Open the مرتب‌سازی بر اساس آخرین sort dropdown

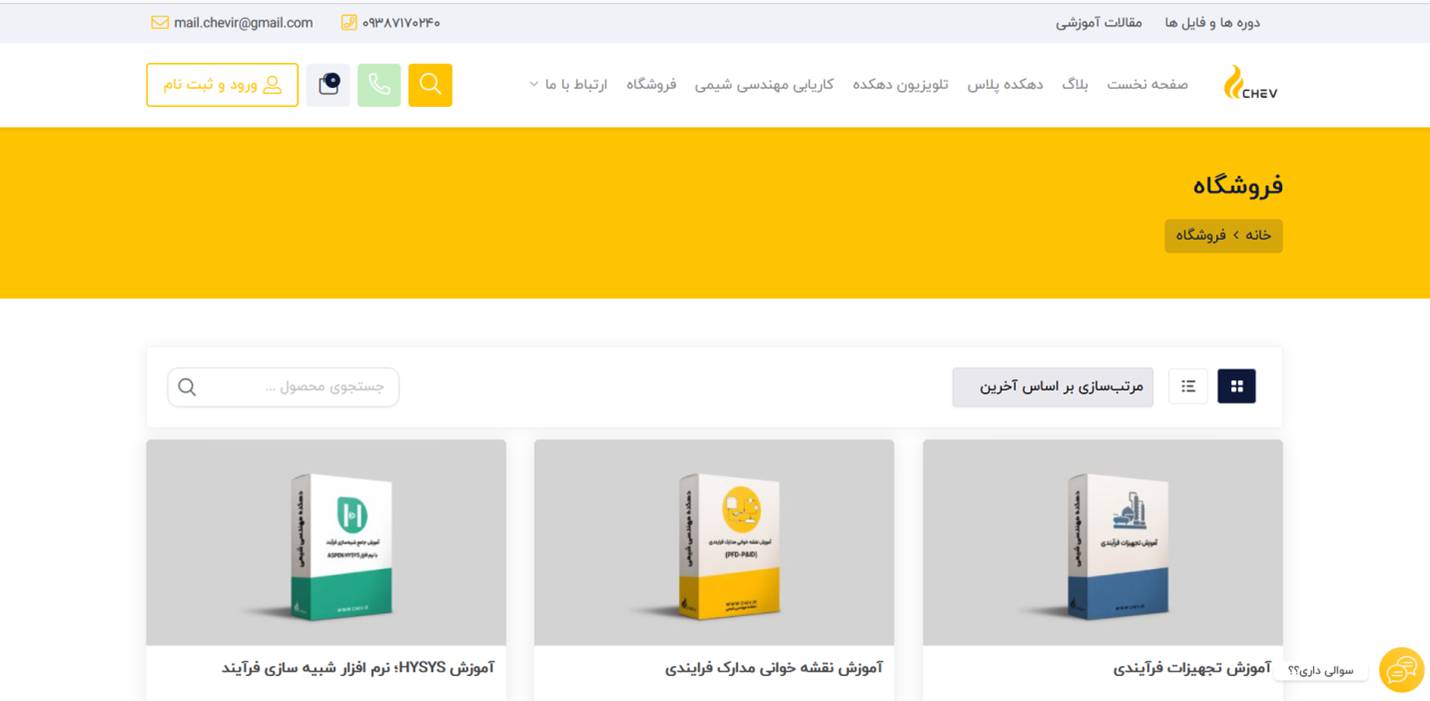click(1052, 387)
